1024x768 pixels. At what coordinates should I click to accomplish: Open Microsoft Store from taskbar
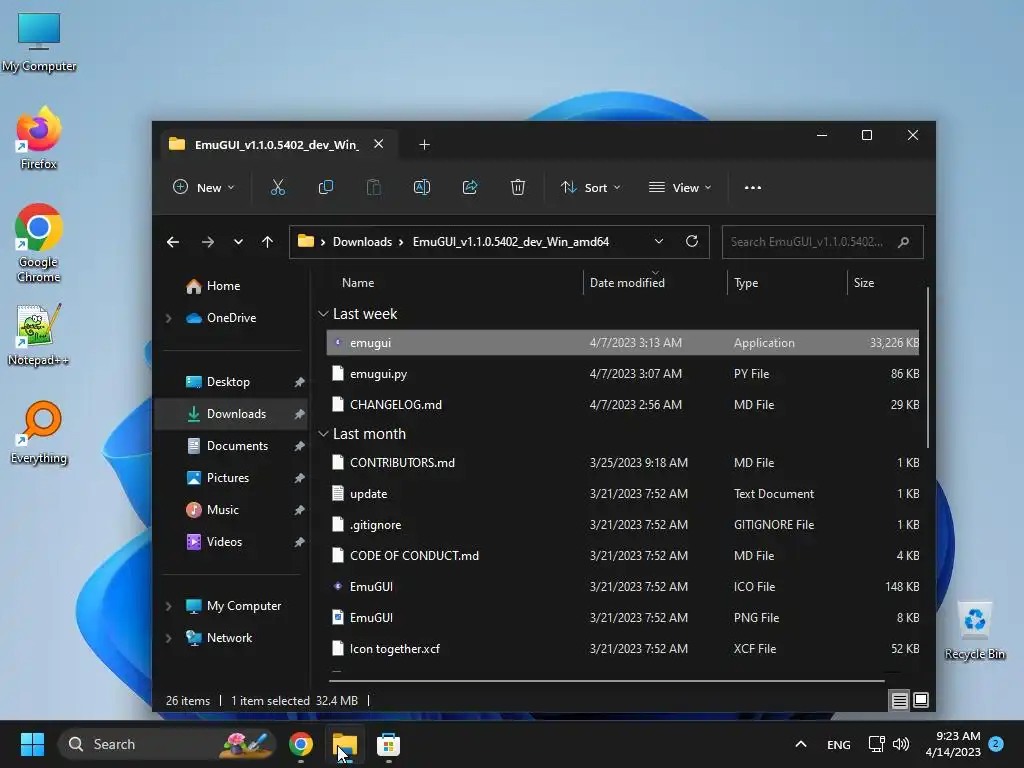pos(388,744)
